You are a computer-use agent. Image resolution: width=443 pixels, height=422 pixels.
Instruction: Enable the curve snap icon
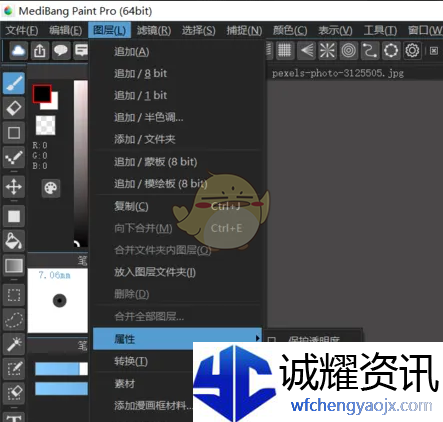[x=370, y=51]
